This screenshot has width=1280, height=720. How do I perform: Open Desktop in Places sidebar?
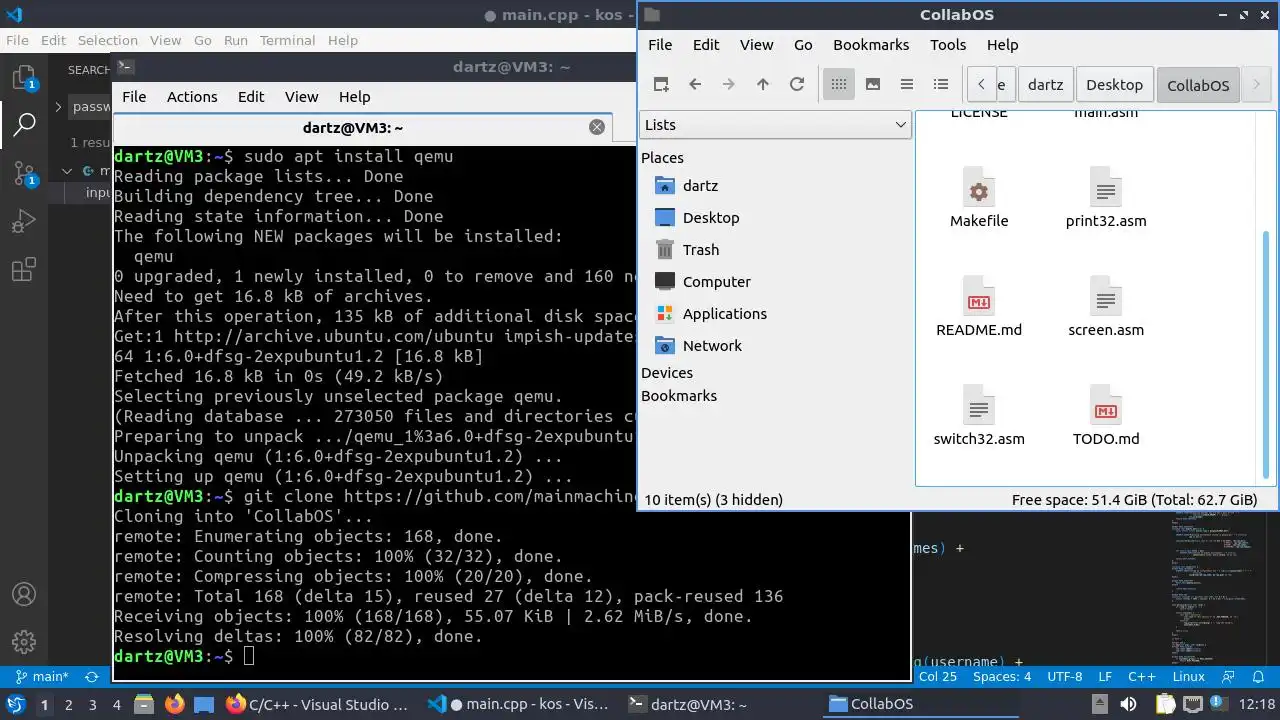[711, 218]
